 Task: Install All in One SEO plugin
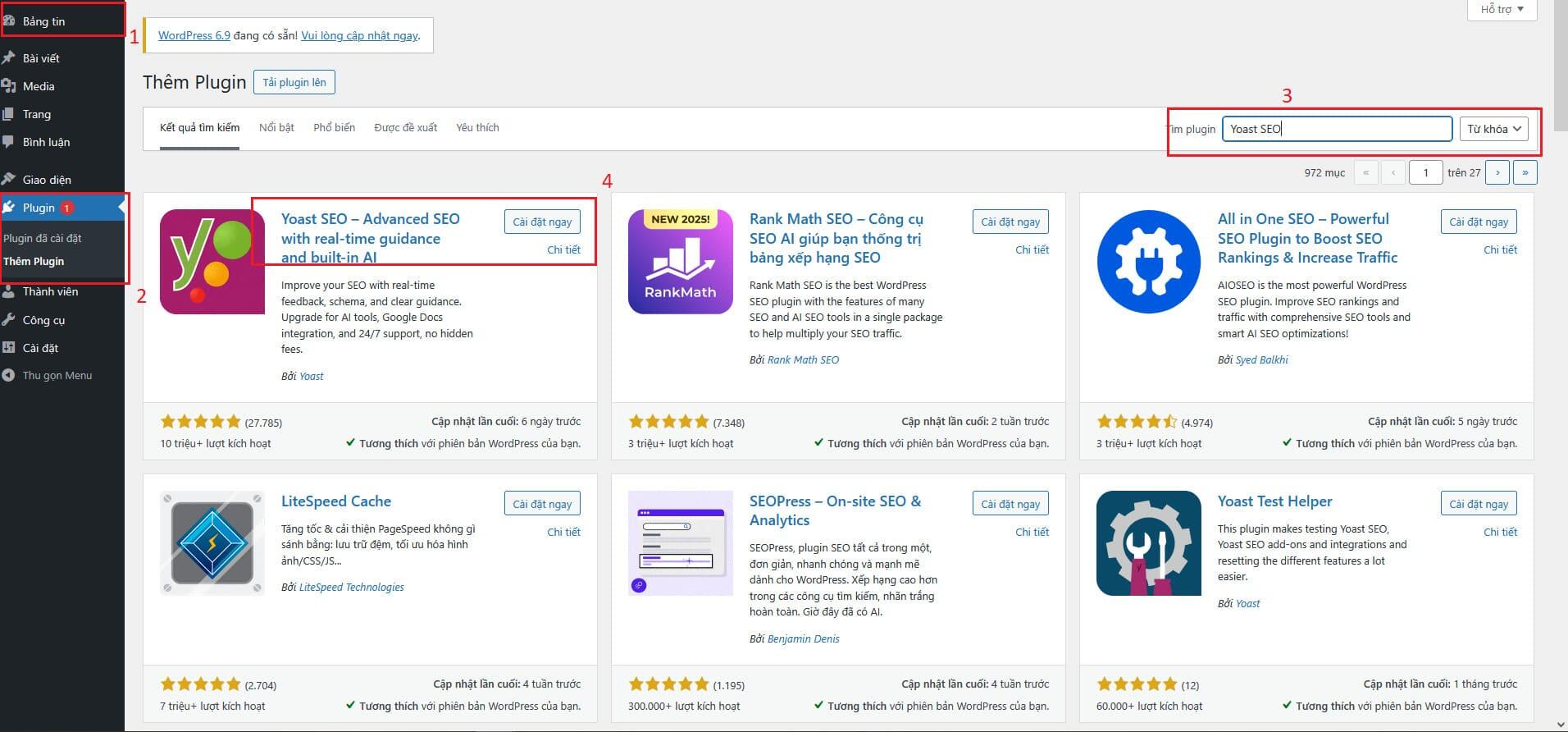pyautogui.click(x=1479, y=222)
